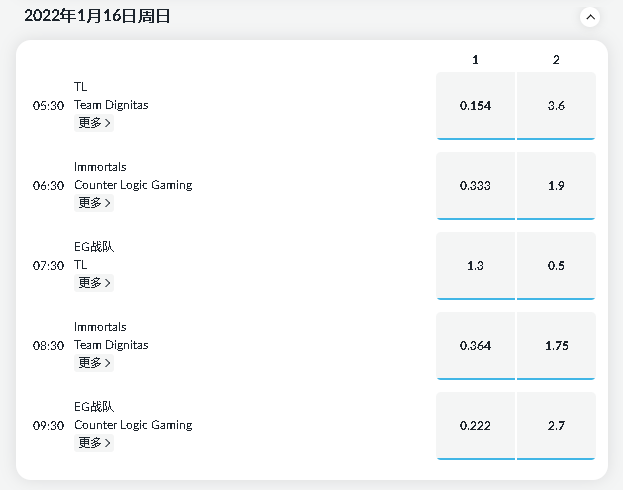The image size is (623, 490).
Task: Select odds 0.222 for EG战队 at 09:30
Action: pyautogui.click(x=475, y=426)
